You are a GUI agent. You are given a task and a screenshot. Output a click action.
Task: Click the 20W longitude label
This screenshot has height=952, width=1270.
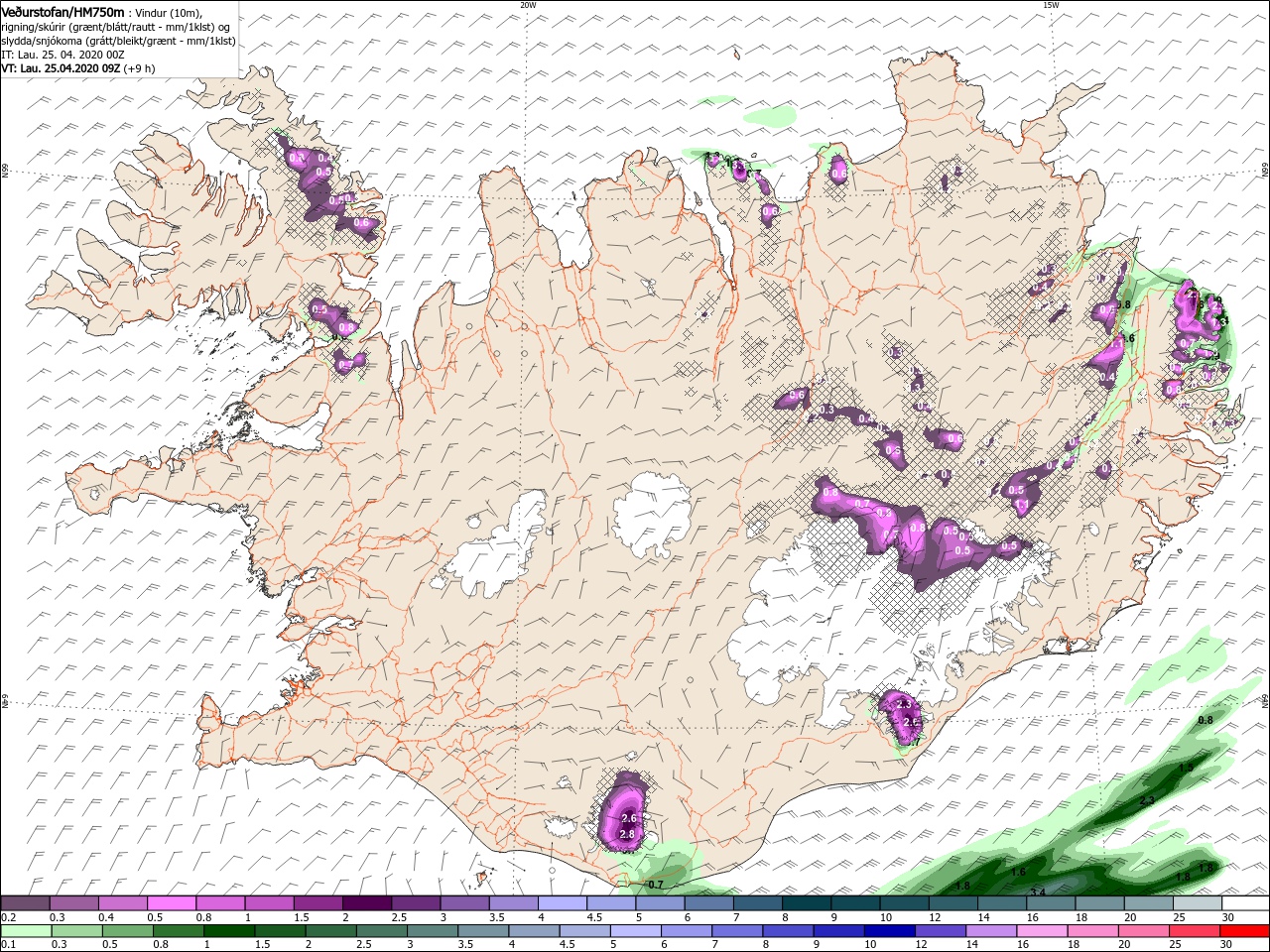[528, 5]
